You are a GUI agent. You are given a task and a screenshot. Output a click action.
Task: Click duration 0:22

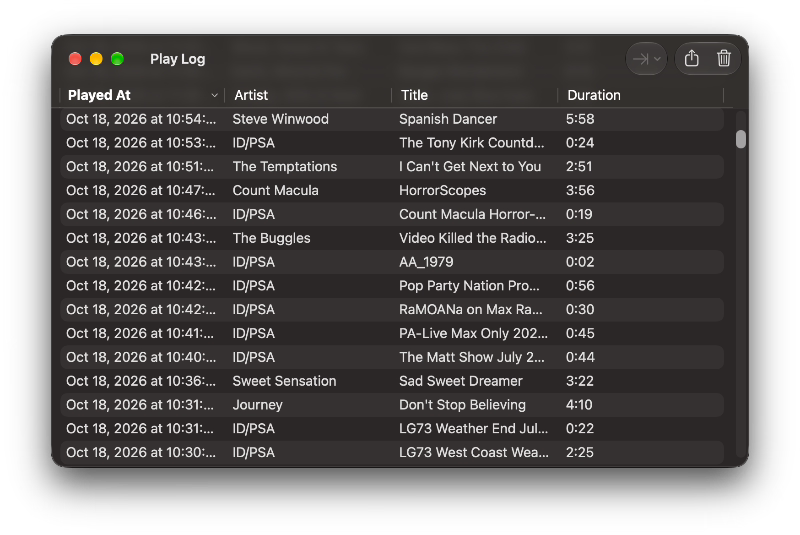[x=580, y=428]
